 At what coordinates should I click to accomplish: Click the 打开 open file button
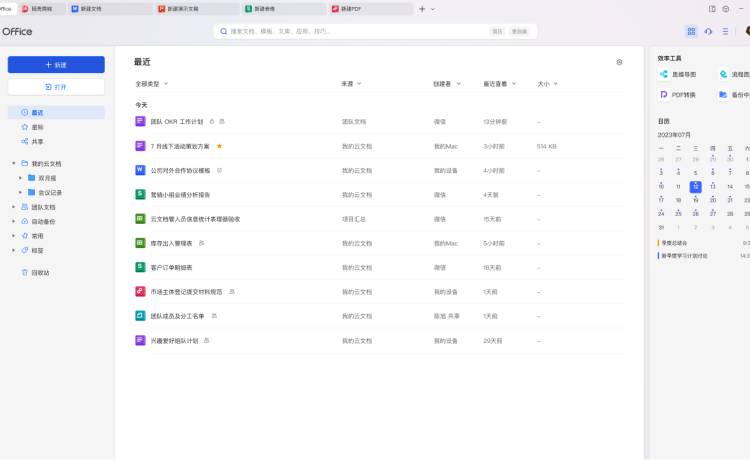pos(56,87)
